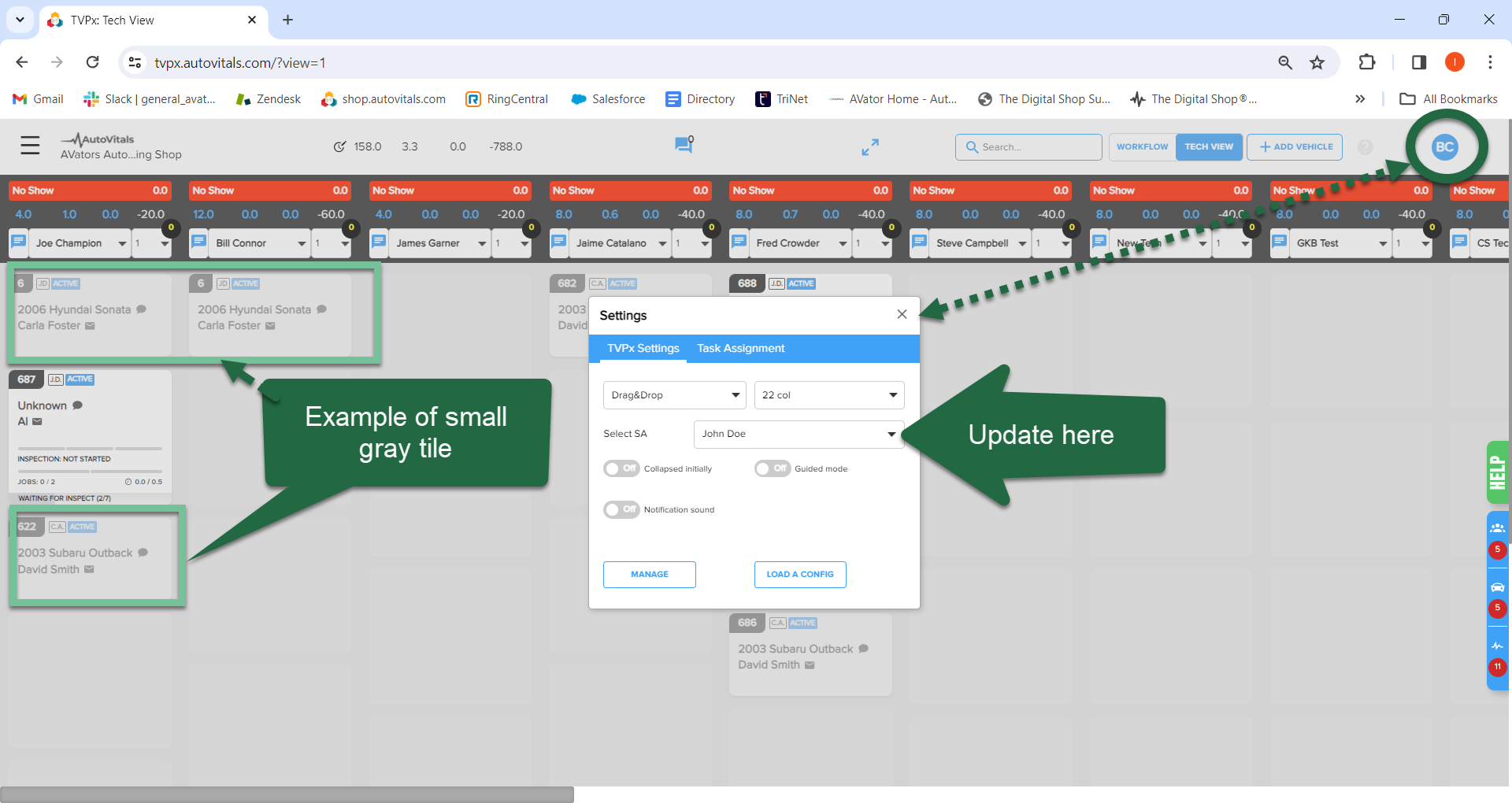Open the side panel activity pulse icon

pos(1497,646)
